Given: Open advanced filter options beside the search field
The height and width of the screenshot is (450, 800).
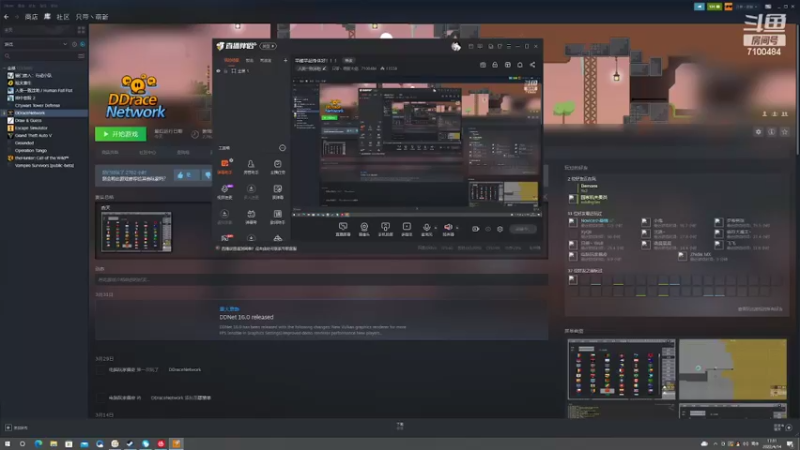Looking at the screenshot, I should (81, 56).
